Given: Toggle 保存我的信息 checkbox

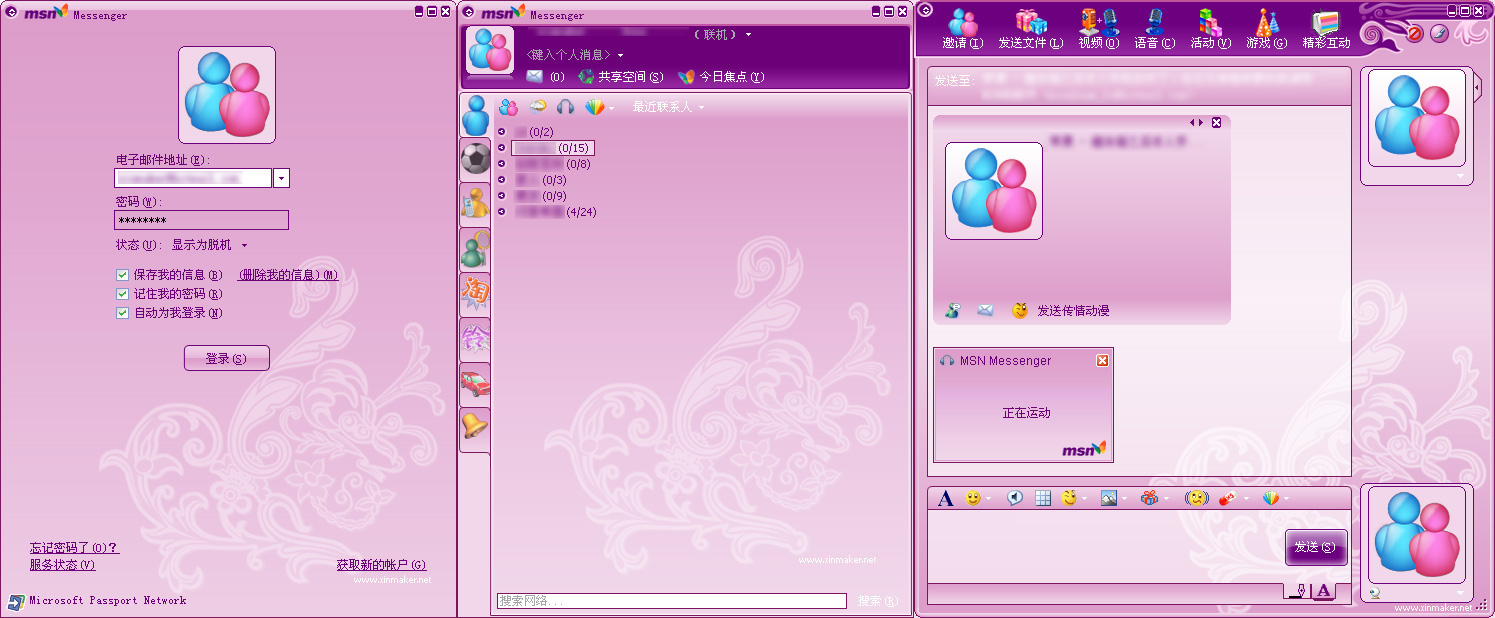Looking at the screenshot, I should click(122, 275).
